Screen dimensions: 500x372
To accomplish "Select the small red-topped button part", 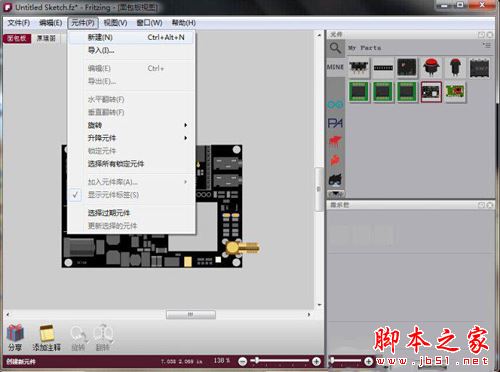I will click(x=455, y=68).
